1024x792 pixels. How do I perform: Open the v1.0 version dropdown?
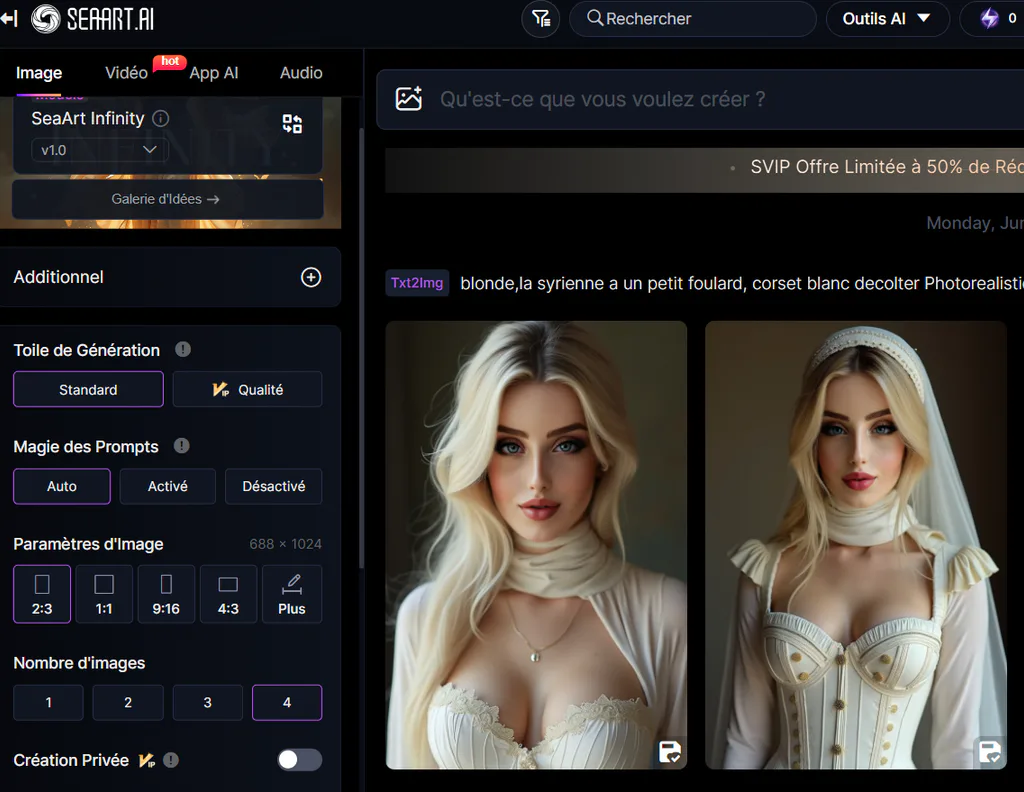pyautogui.click(x=99, y=150)
